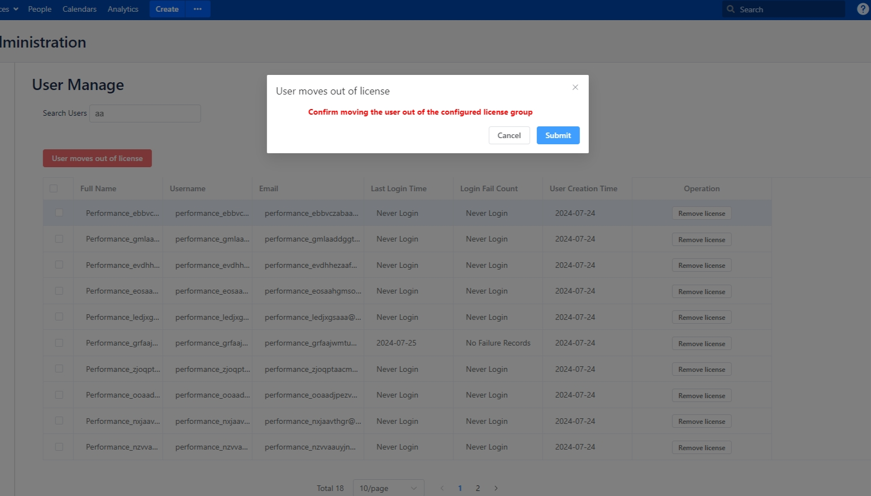Viewport: 871px width, 496px height.
Task: Check the Performance_zjoqpt row checkbox
Action: [59, 369]
